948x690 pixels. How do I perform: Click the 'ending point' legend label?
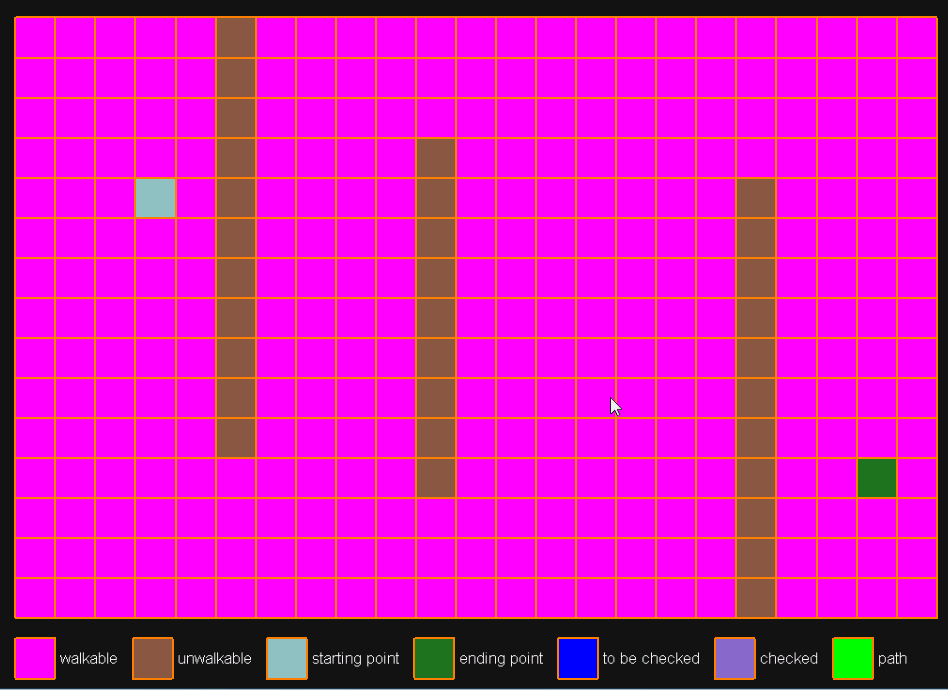pos(501,659)
